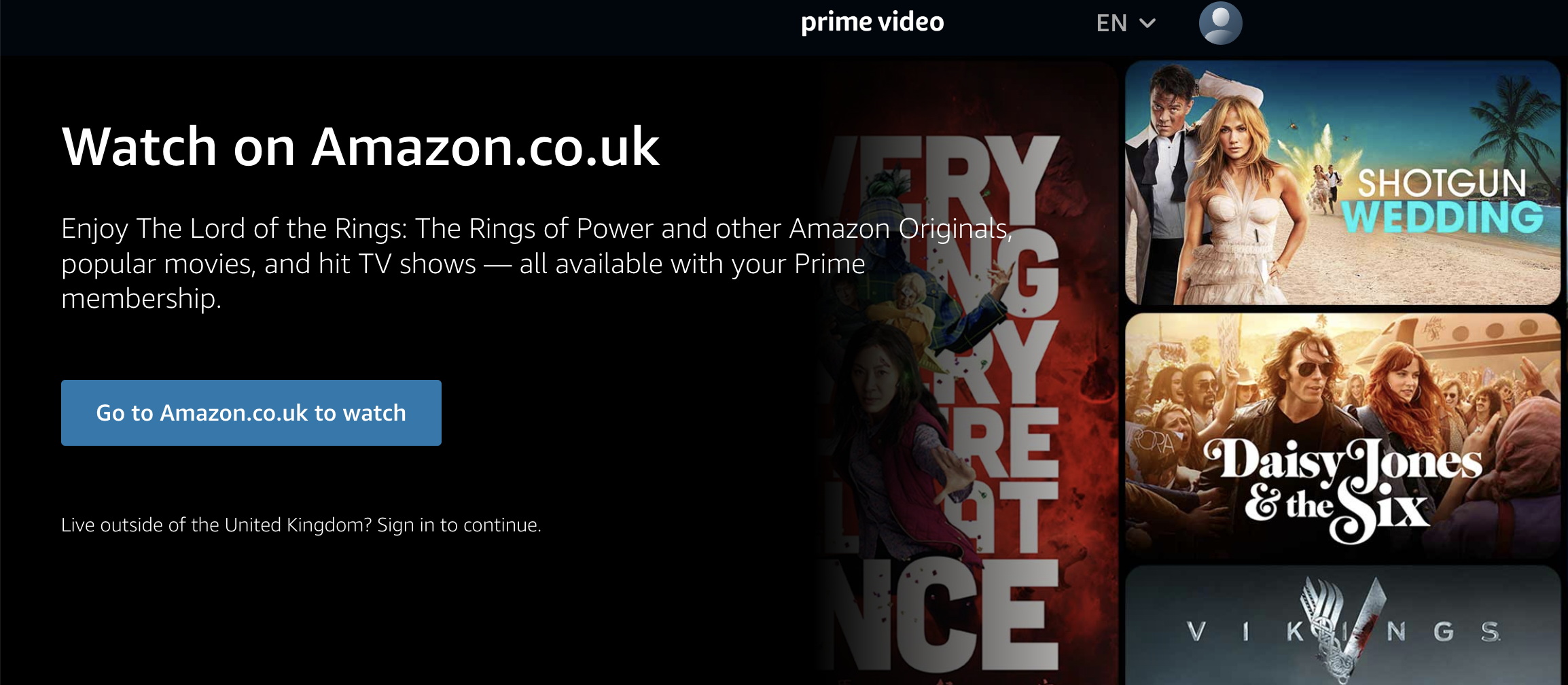Image resolution: width=1568 pixels, height=685 pixels.
Task: Click the Daisy Jones & the Six title logo
Action: (x=1342, y=488)
